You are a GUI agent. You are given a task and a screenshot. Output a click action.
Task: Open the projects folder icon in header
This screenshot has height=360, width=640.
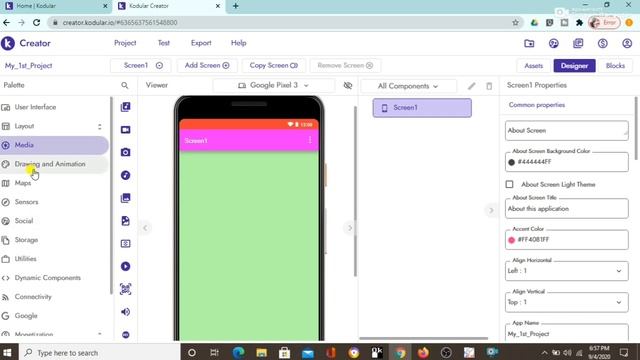(529, 43)
